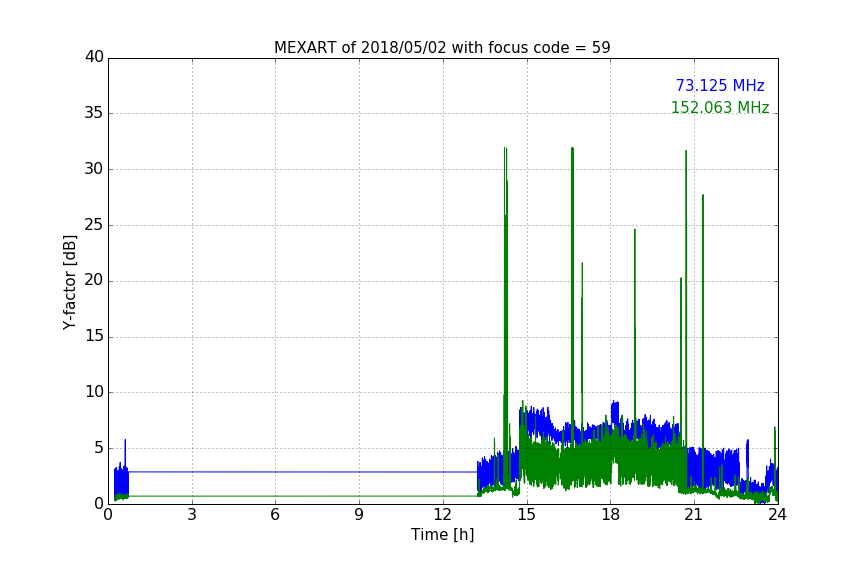Click the plot title 'MEXART of 2018/05/02 with focus code = 59'
The width and height of the screenshot is (864, 576).
442,47
